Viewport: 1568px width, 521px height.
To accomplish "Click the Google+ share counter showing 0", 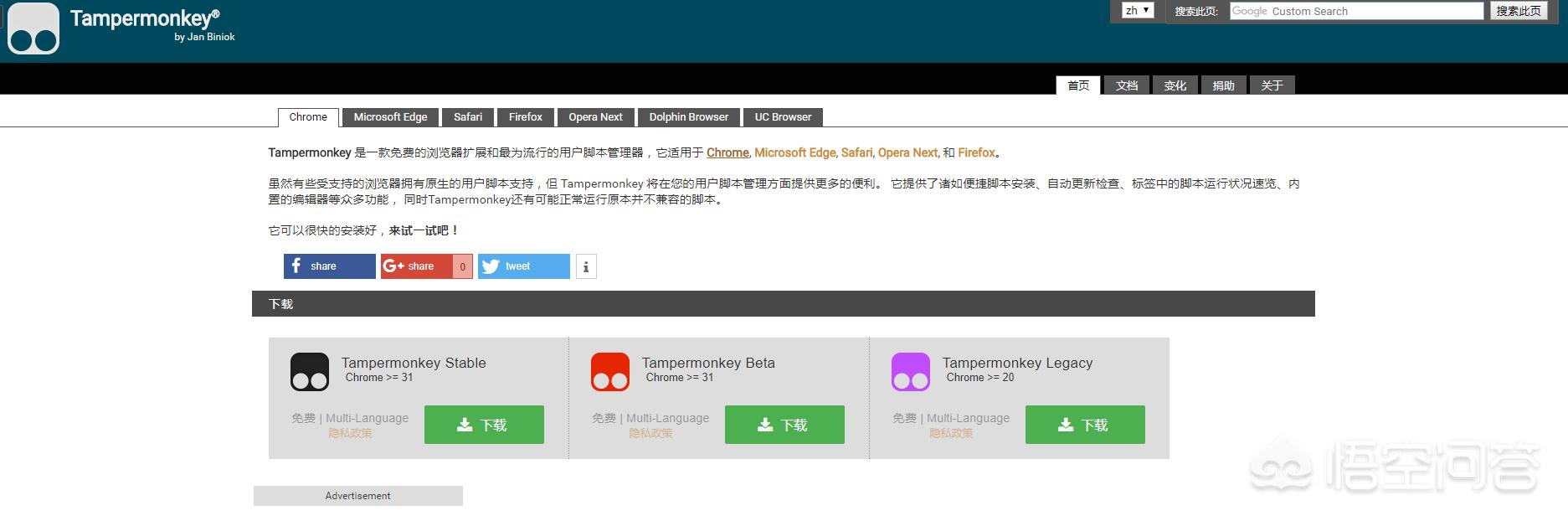I will 463,266.
